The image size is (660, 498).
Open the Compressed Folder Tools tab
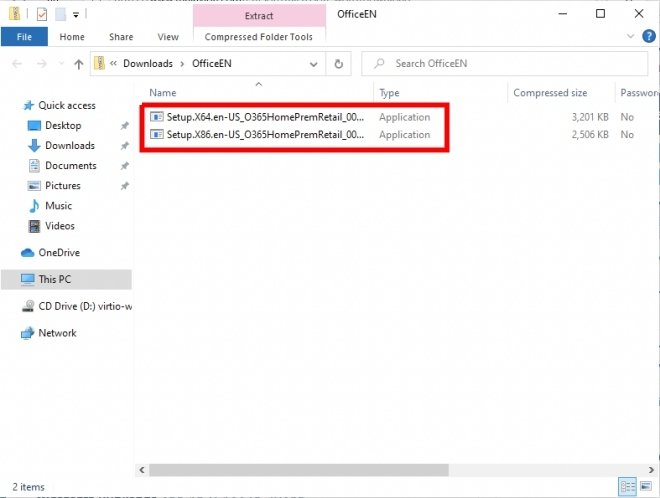[259, 37]
